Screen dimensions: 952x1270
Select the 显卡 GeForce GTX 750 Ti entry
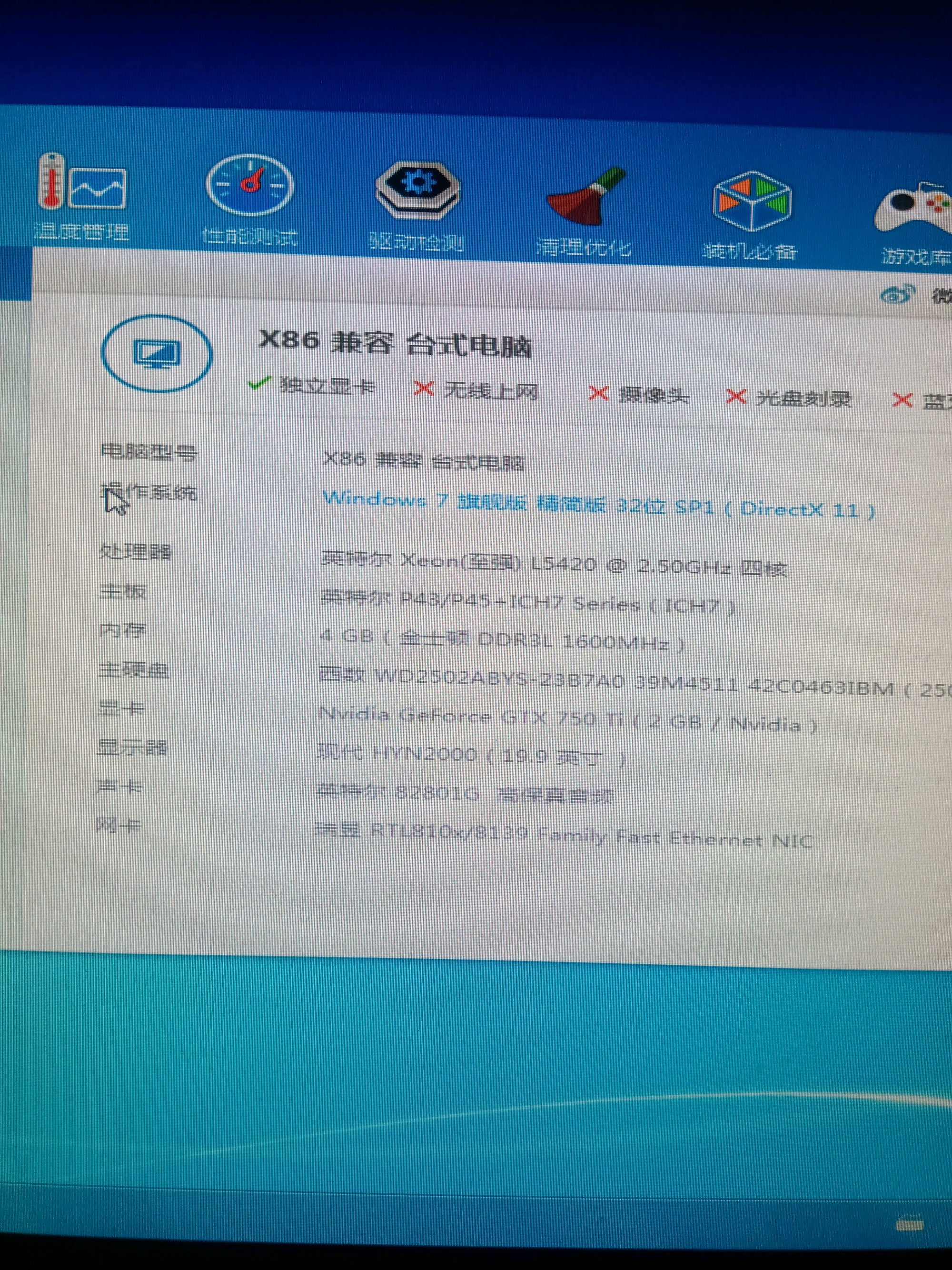click(567, 720)
